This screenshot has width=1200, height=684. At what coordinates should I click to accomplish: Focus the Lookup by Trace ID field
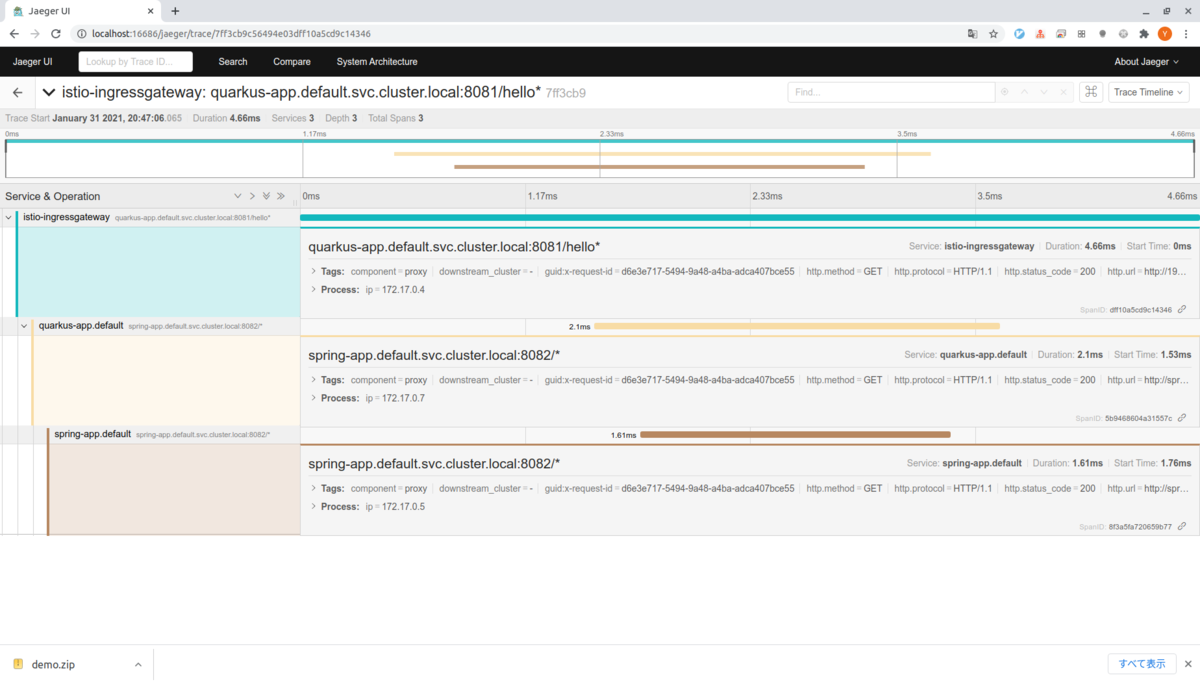(x=136, y=61)
